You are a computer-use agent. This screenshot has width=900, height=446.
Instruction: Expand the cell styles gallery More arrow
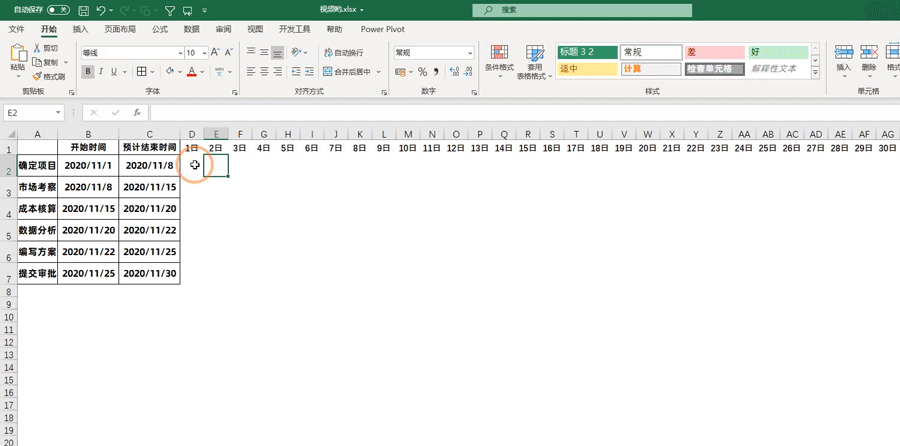pyautogui.click(x=815, y=72)
